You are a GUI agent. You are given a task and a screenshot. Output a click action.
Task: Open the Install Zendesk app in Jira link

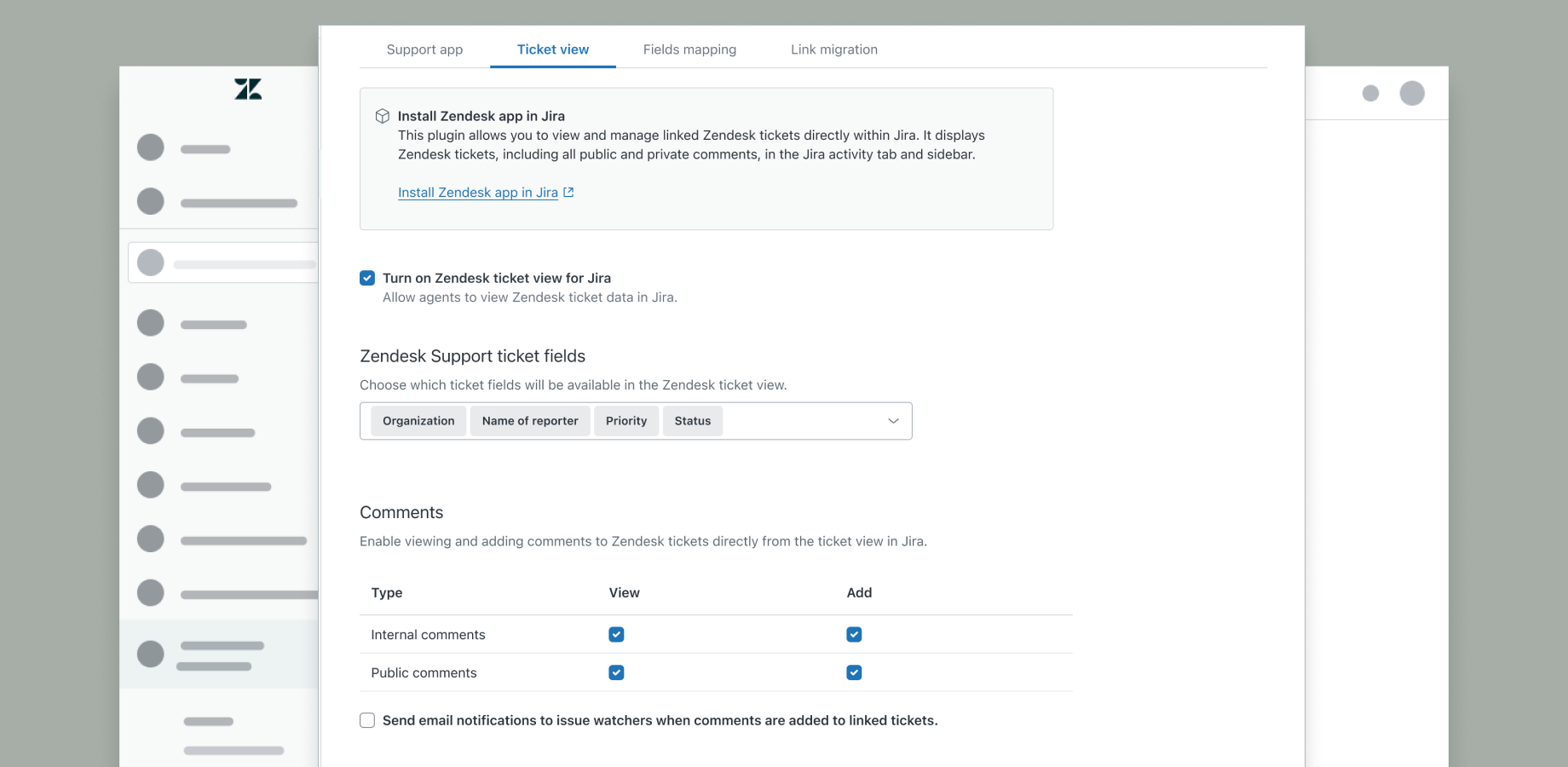(477, 193)
